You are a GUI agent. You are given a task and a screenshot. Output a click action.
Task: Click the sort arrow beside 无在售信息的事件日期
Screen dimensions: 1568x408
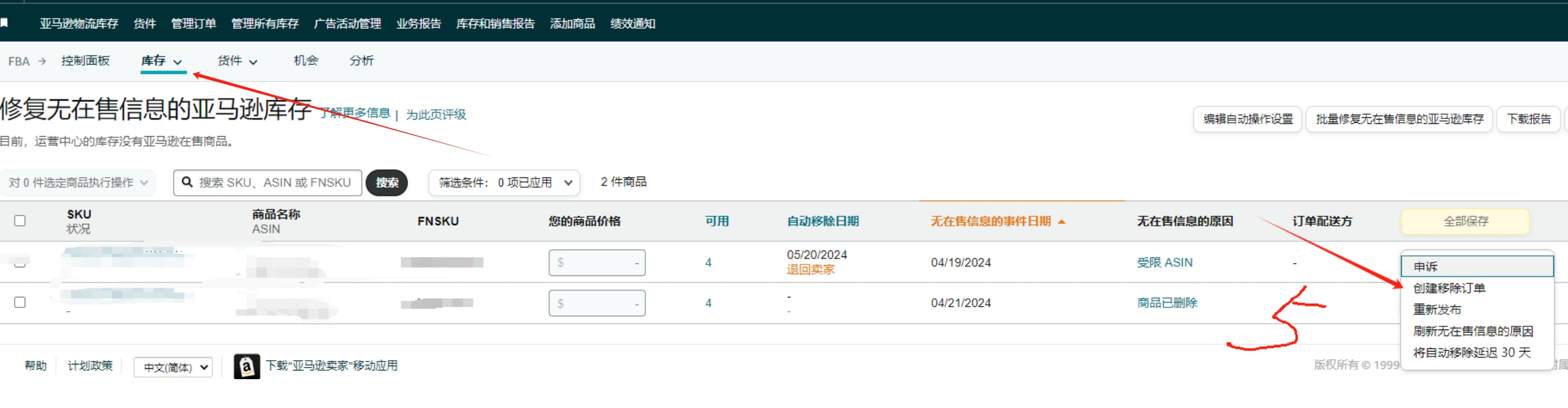point(1061,221)
